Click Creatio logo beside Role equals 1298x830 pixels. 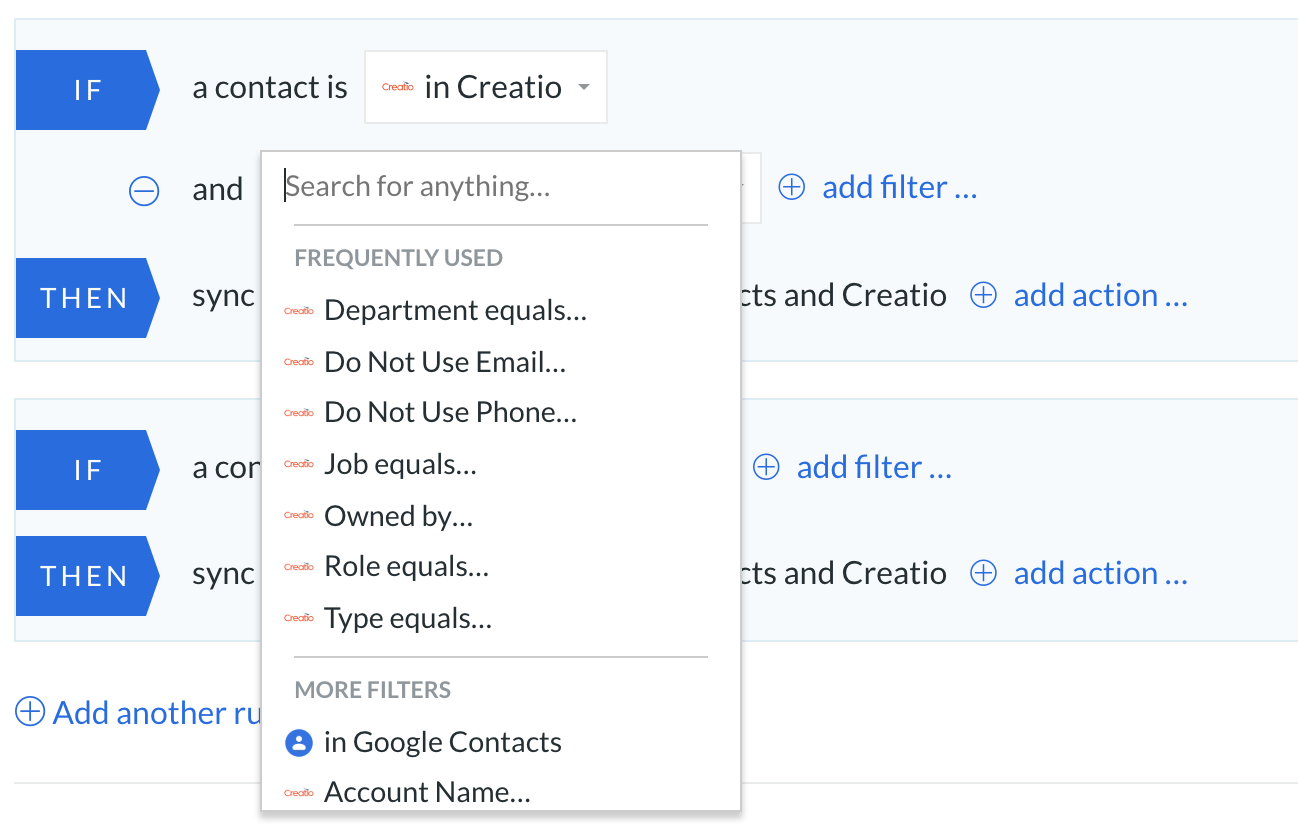(x=299, y=566)
